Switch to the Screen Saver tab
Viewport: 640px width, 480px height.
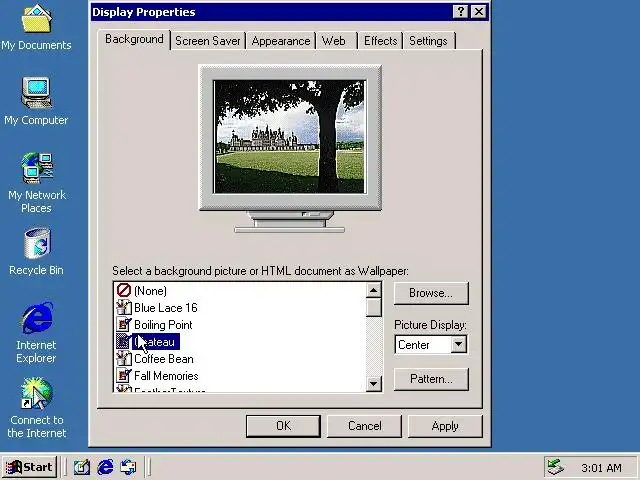[208, 41]
